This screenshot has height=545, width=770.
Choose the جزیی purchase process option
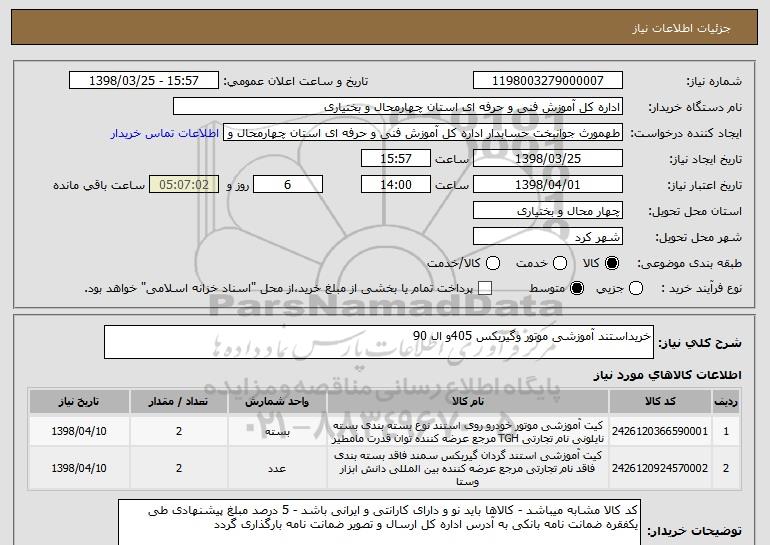point(635,288)
